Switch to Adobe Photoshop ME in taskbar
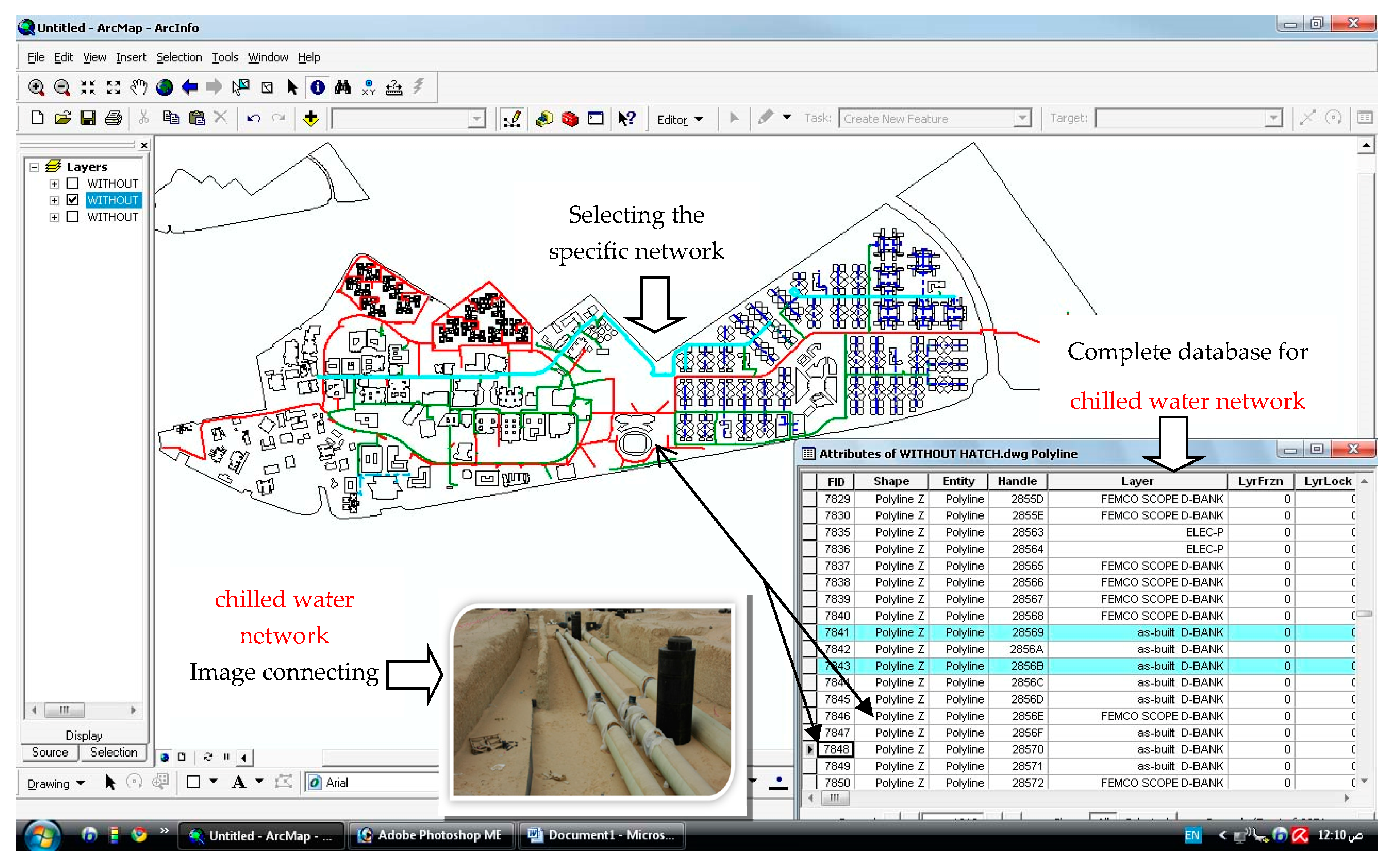1386x868 pixels. [x=432, y=835]
